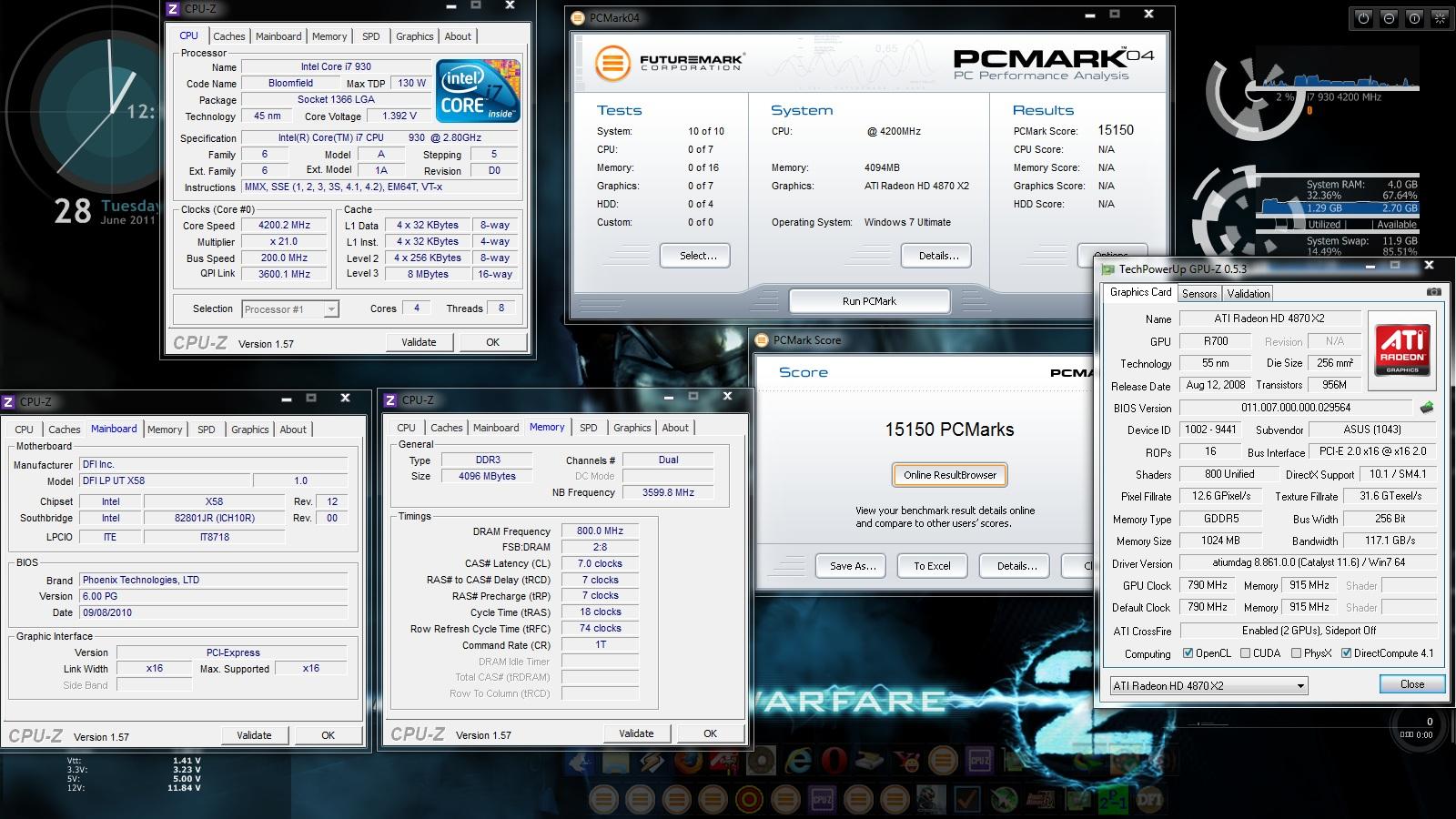
Task: Toggle the OpenCL checkbox in GPU-Z
Action: point(1188,653)
